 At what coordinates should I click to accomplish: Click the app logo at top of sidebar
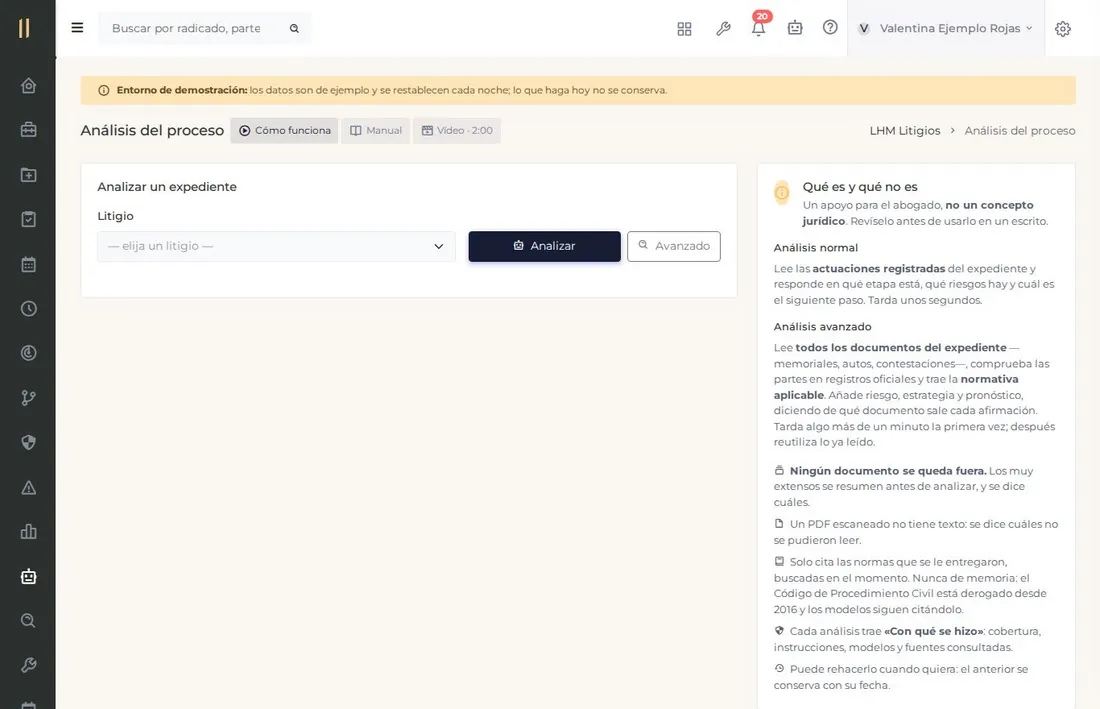pyautogui.click(x=24, y=28)
